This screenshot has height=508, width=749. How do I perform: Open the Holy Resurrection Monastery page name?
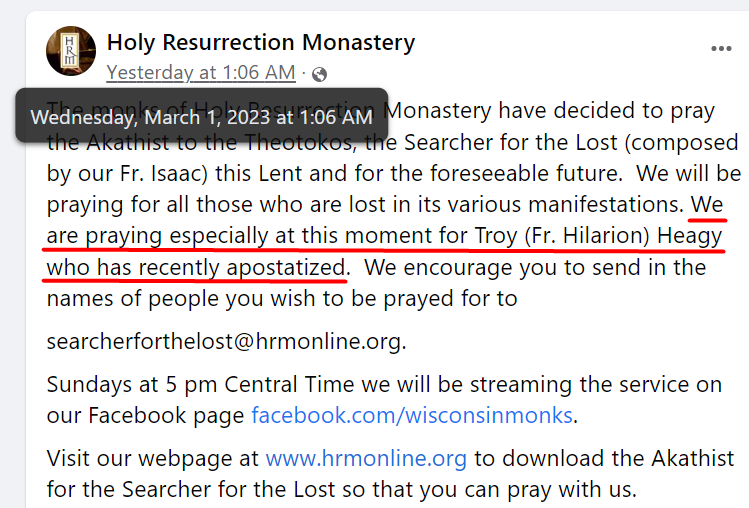coord(261,42)
